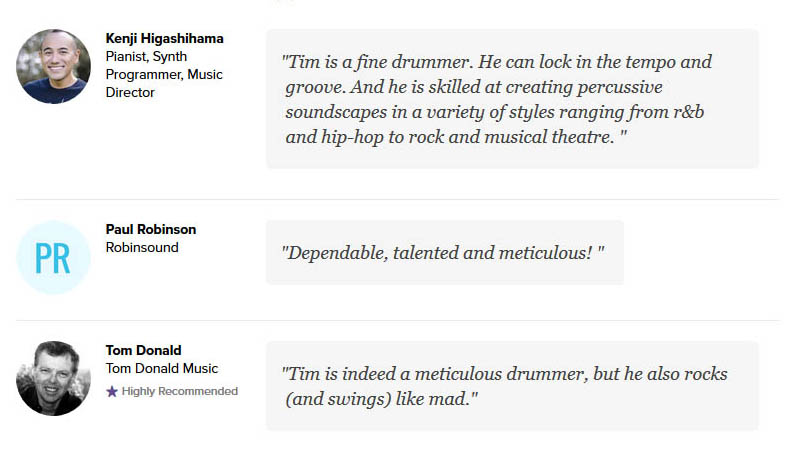
Task: Click the divider above Paul Robinson's review
Action: (x=398, y=199)
